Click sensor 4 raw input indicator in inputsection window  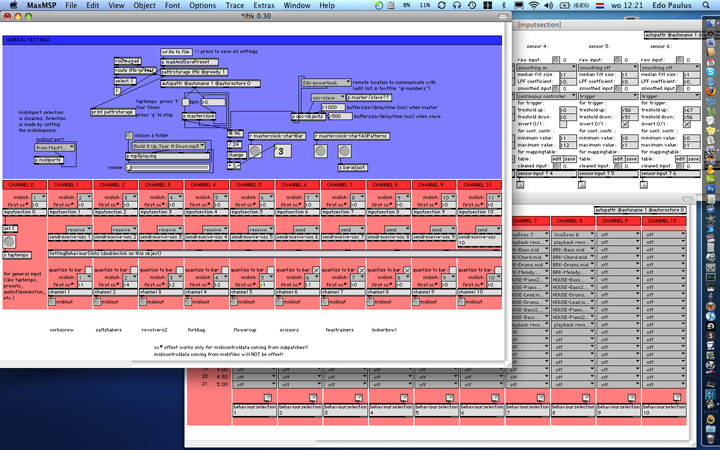tap(556, 60)
